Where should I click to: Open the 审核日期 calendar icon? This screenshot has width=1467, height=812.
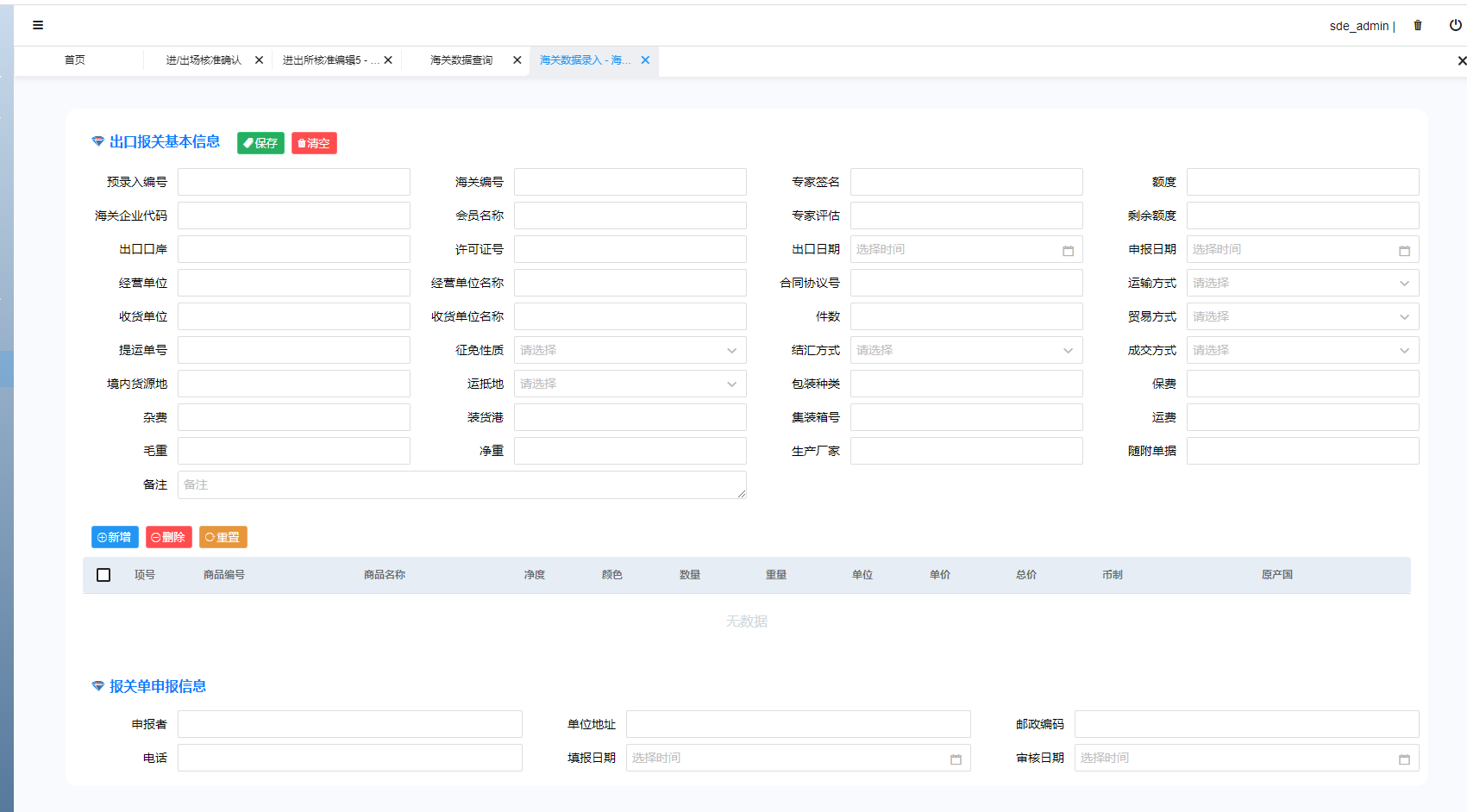(1404, 759)
